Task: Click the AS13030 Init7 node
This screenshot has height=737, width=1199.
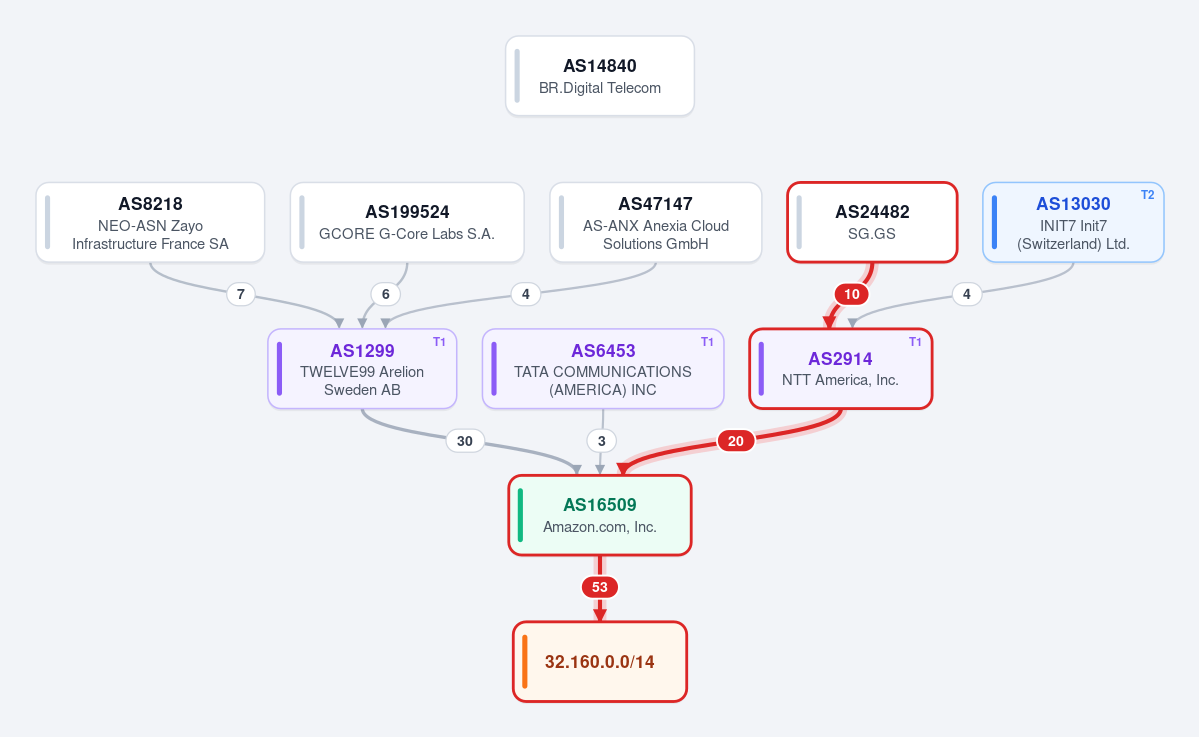Action: [1073, 222]
